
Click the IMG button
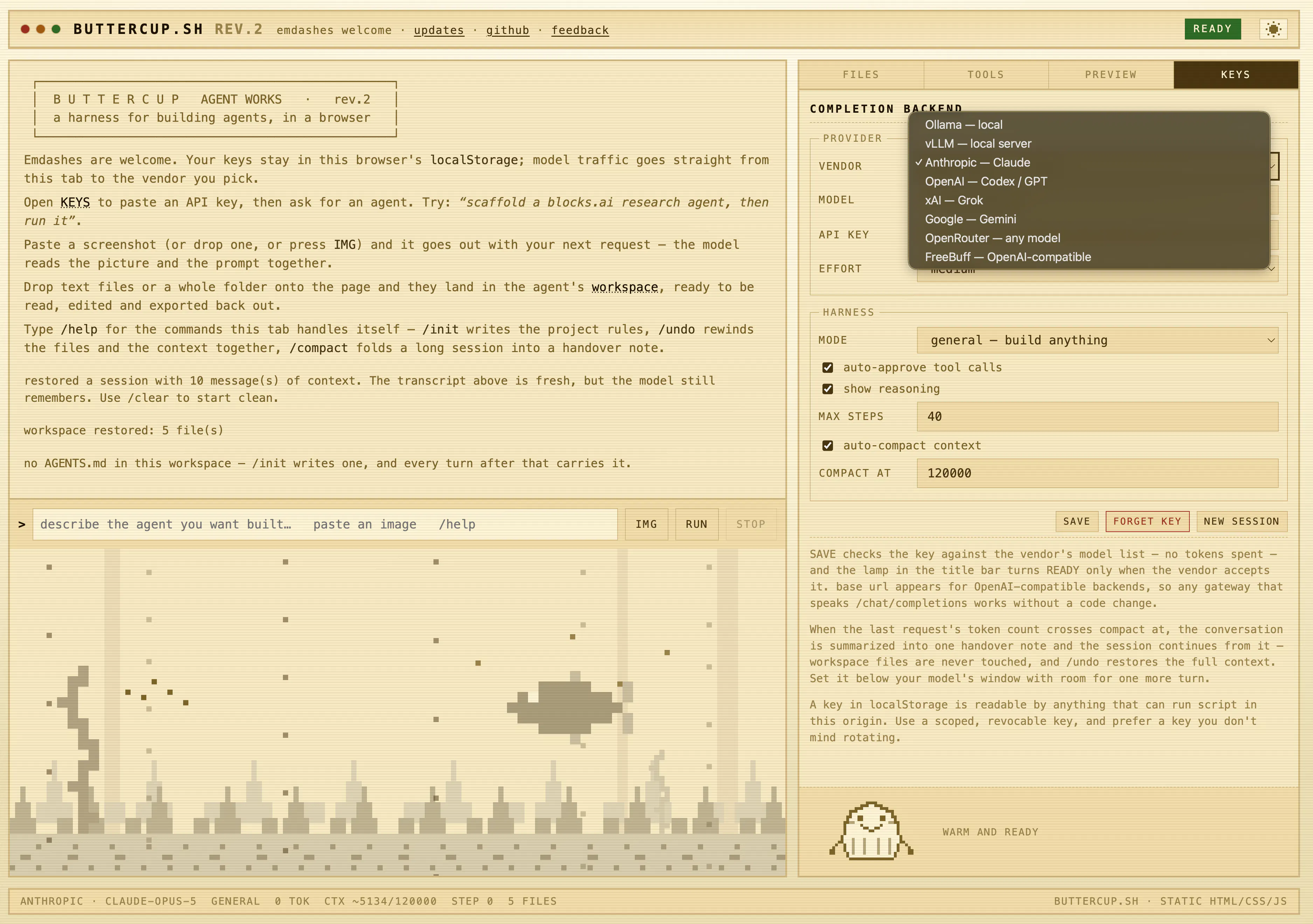tap(646, 524)
